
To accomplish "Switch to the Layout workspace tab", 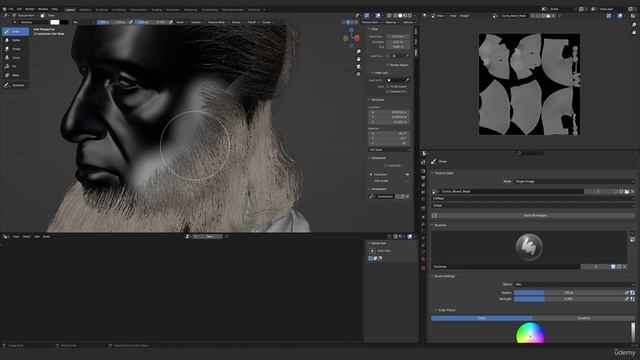I will coord(70,9).
